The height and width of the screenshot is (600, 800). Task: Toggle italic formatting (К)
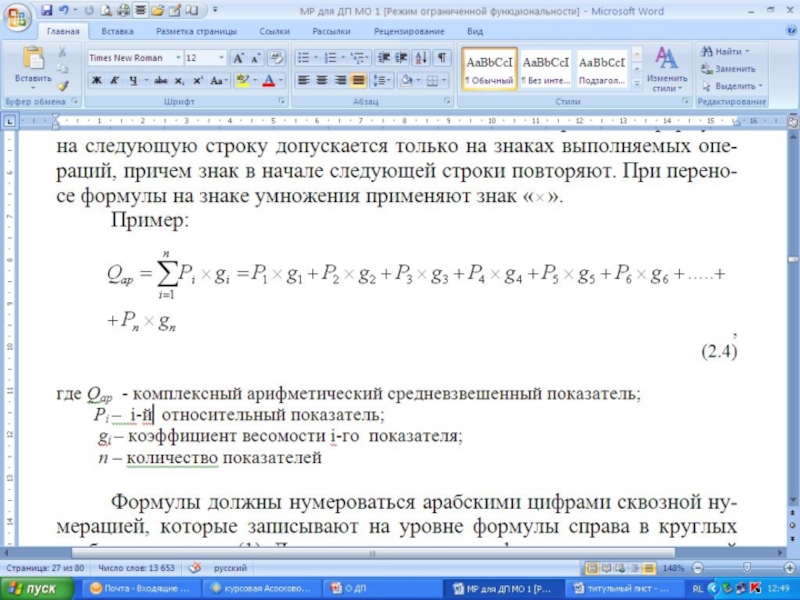[x=115, y=80]
